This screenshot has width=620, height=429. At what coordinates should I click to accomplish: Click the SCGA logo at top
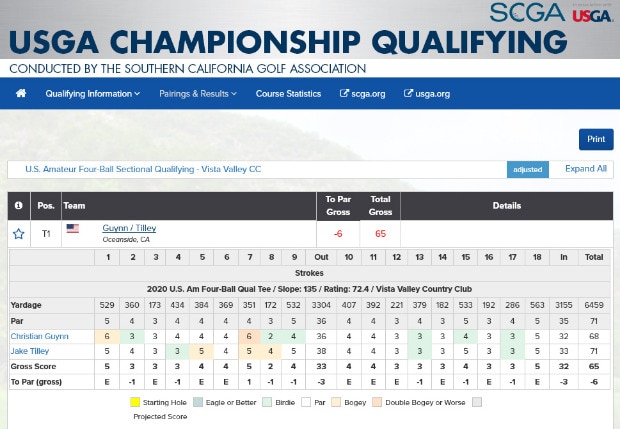click(527, 12)
